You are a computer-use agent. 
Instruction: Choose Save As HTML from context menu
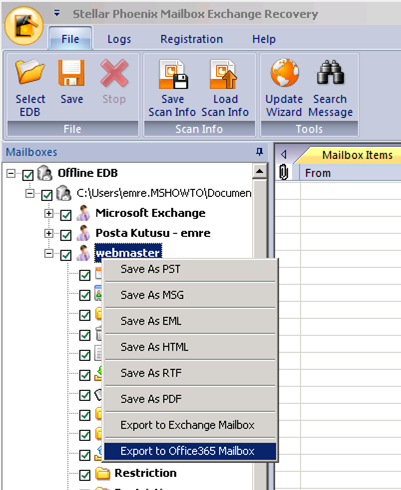[x=190, y=347]
